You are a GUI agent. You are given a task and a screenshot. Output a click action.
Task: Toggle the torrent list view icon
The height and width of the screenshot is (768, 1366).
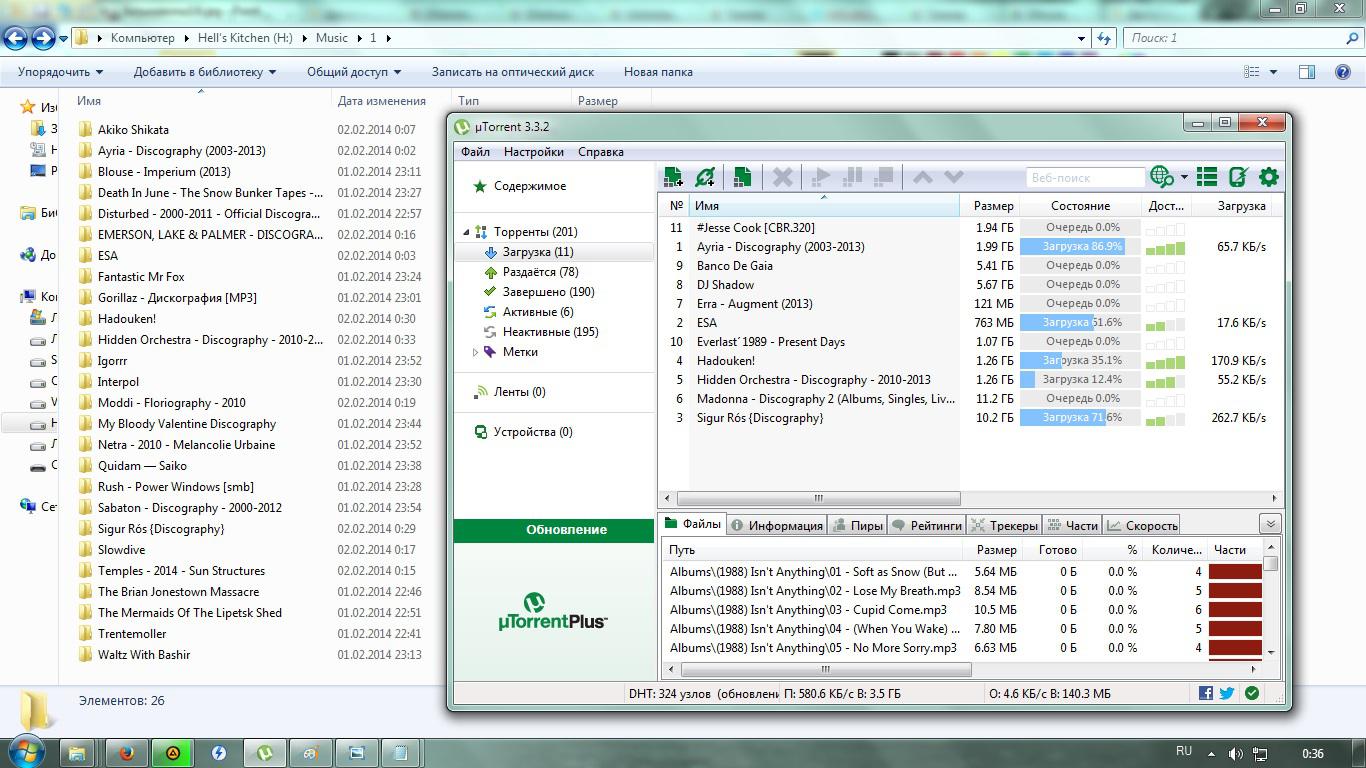tap(1207, 177)
